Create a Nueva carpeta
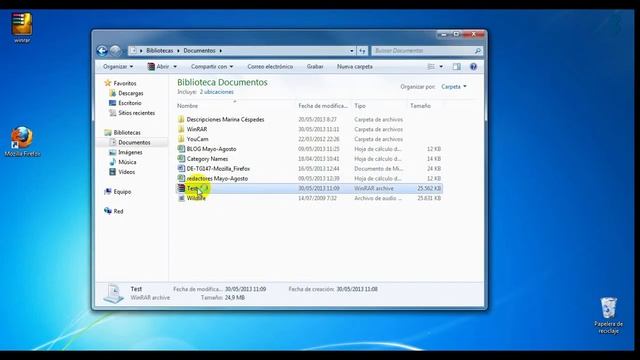The image size is (640, 360). [355, 67]
